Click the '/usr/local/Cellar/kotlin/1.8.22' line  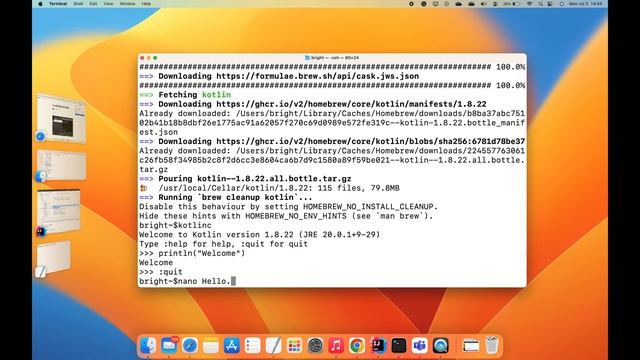pos(269,188)
